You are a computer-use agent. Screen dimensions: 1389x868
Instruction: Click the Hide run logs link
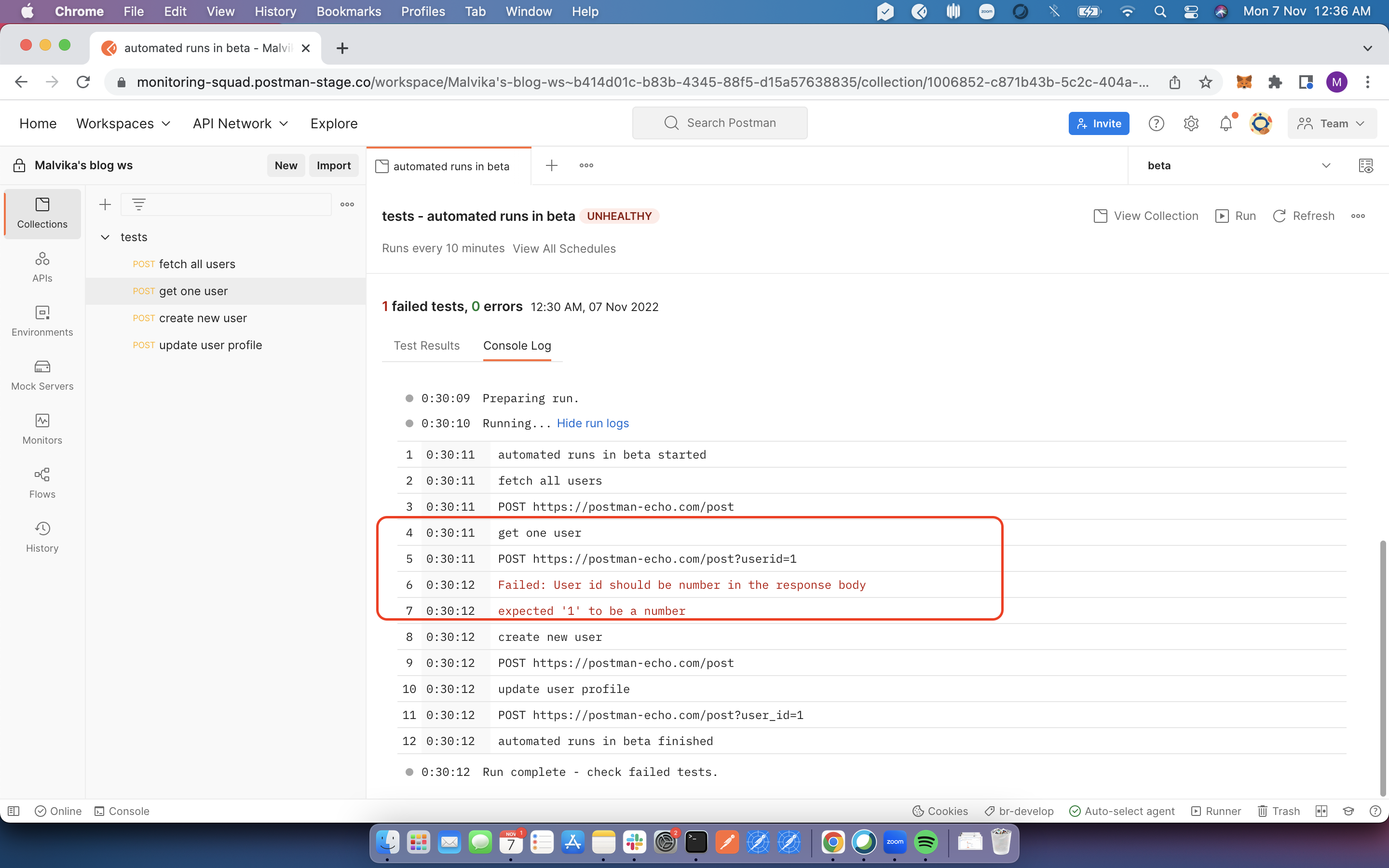coord(593,423)
